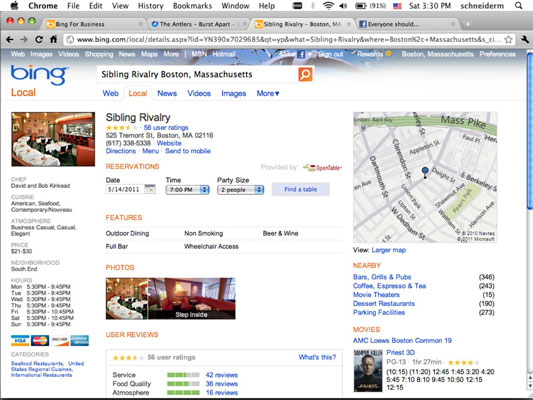
Task: Select the Images search tab
Action: click(x=234, y=93)
